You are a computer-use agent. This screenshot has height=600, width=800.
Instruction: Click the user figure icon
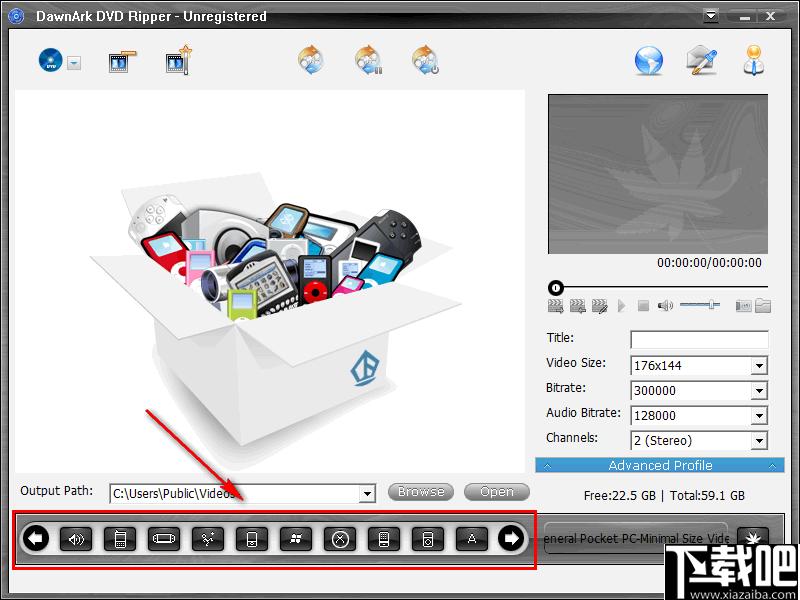coord(754,61)
